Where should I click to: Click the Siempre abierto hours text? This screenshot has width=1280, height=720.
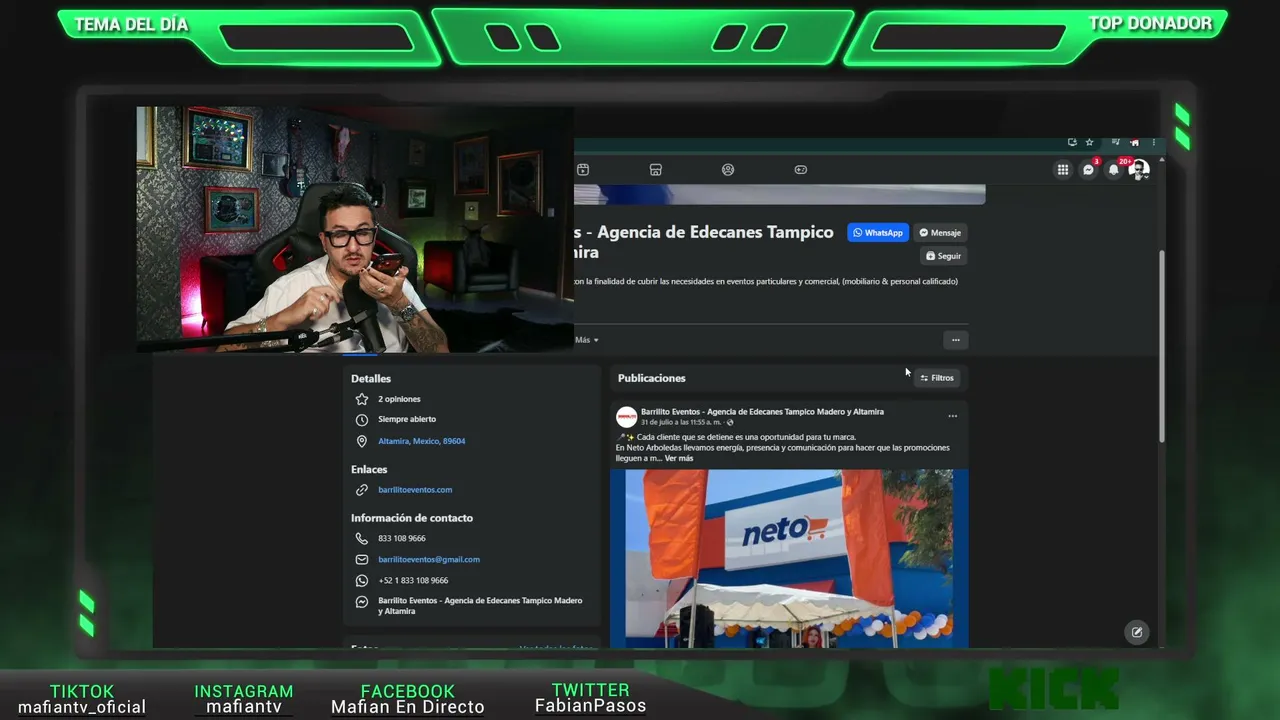tap(407, 419)
